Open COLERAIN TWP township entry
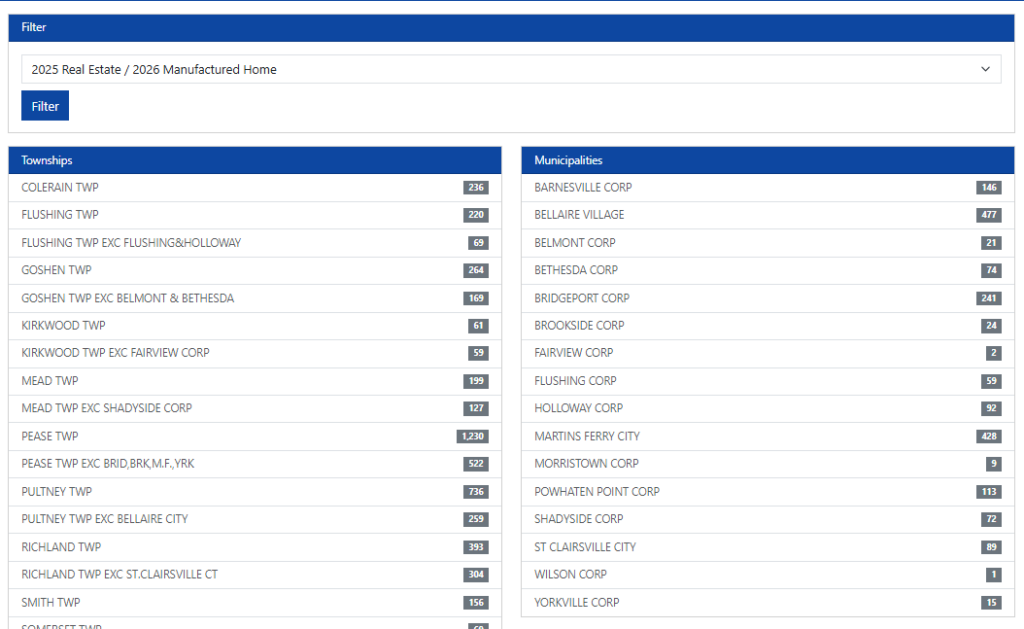The width and height of the screenshot is (1024, 629). [60, 188]
